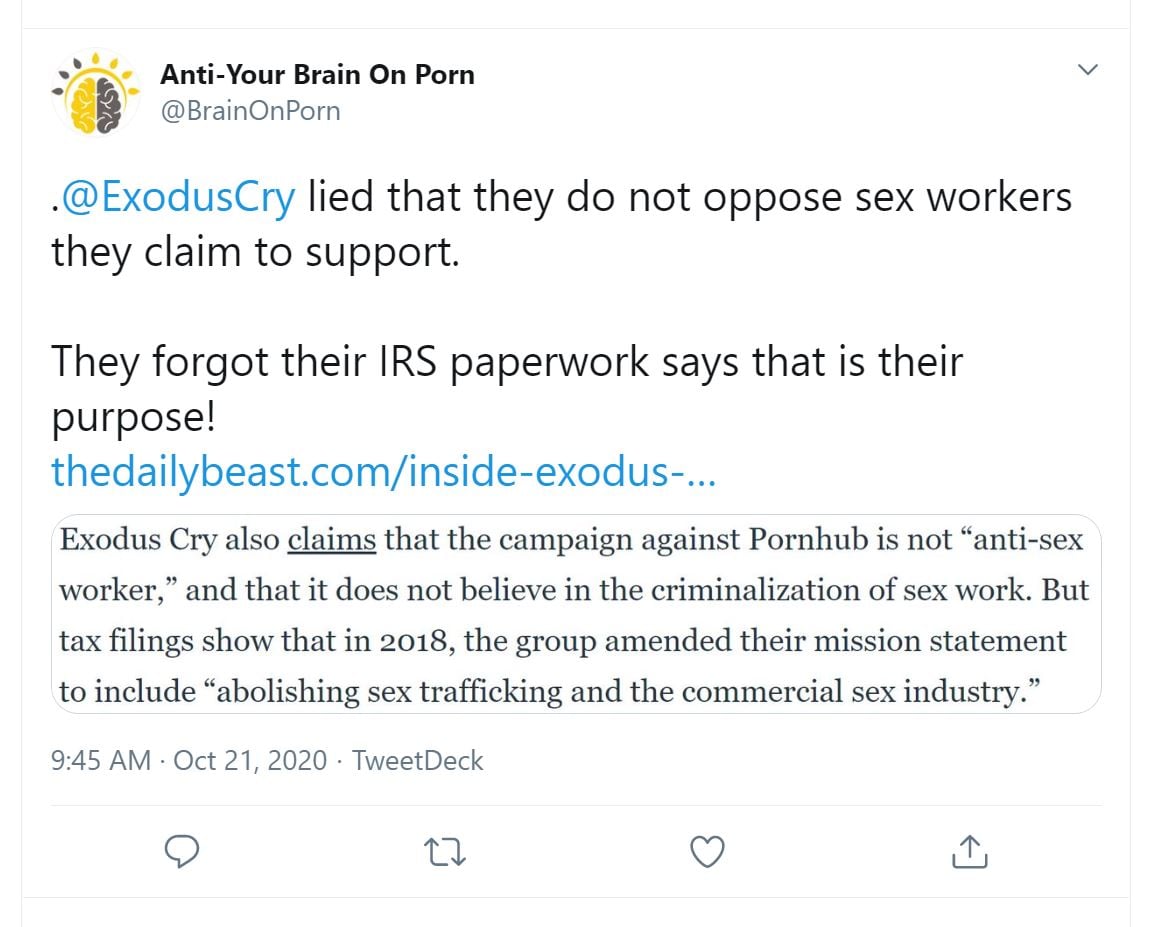The width and height of the screenshot is (1154, 927).
Task: Click the Oct 21, 2020 date text
Action: coord(250,760)
